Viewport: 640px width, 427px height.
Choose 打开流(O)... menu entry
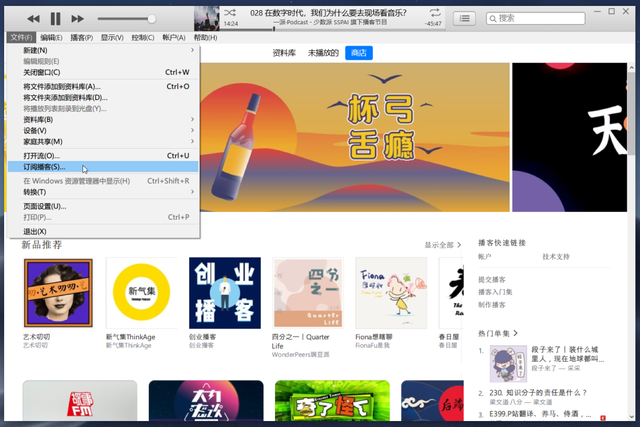[x=103, y=156]
